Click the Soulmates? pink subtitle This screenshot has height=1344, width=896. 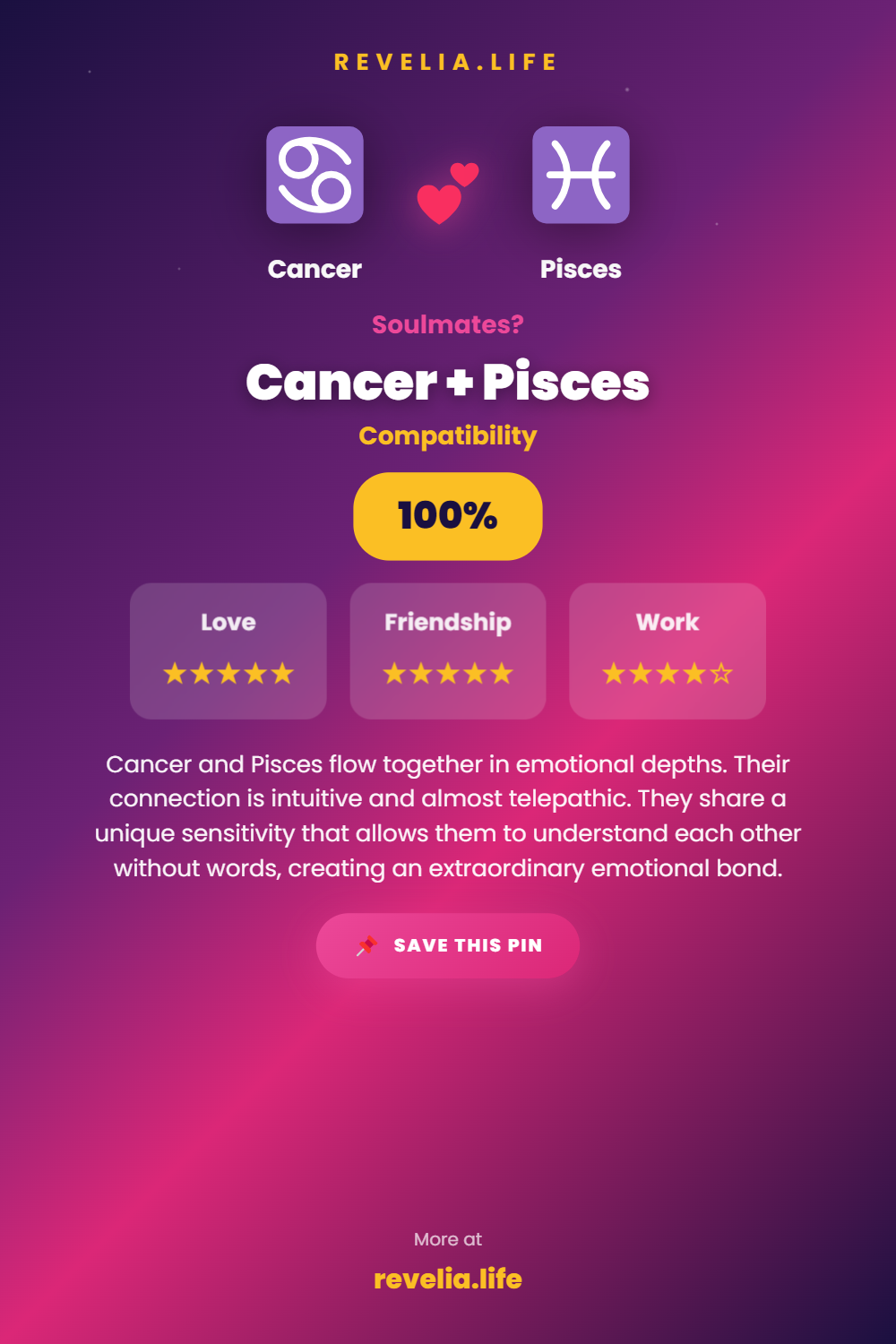click(448, 324)
